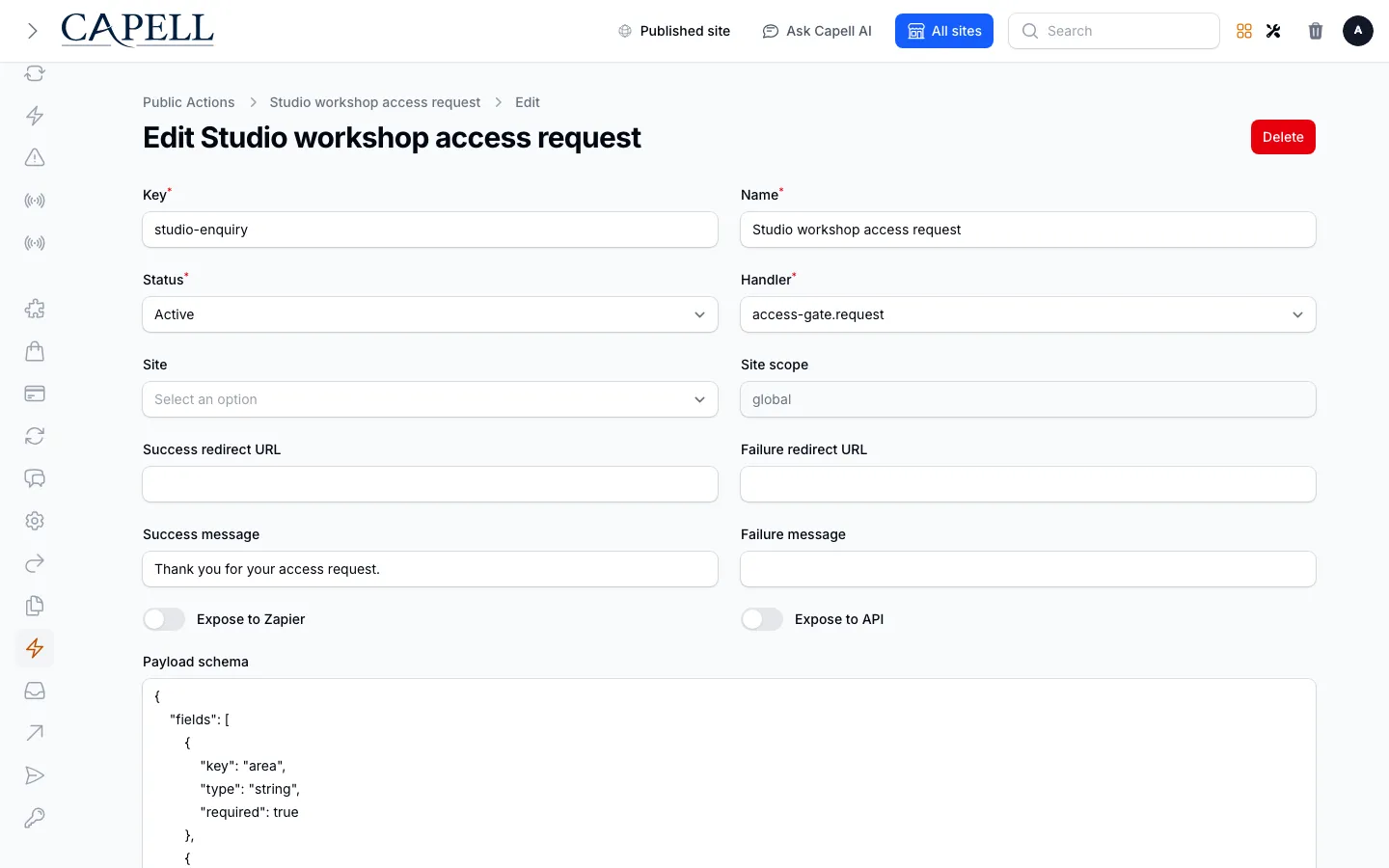Click the Payload schema label
Viewport: 1389px width, 868px height.
pos(196,662)
